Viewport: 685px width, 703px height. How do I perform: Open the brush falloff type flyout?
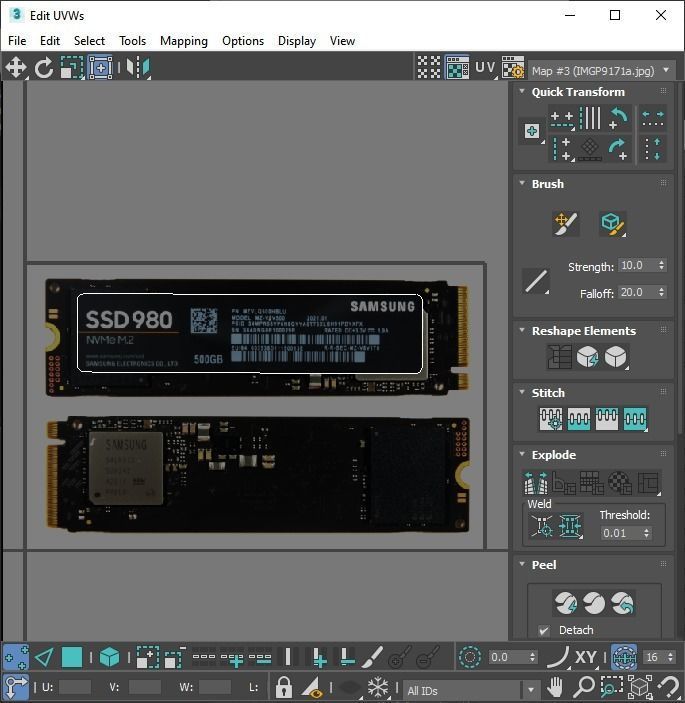tap(536, 282)
